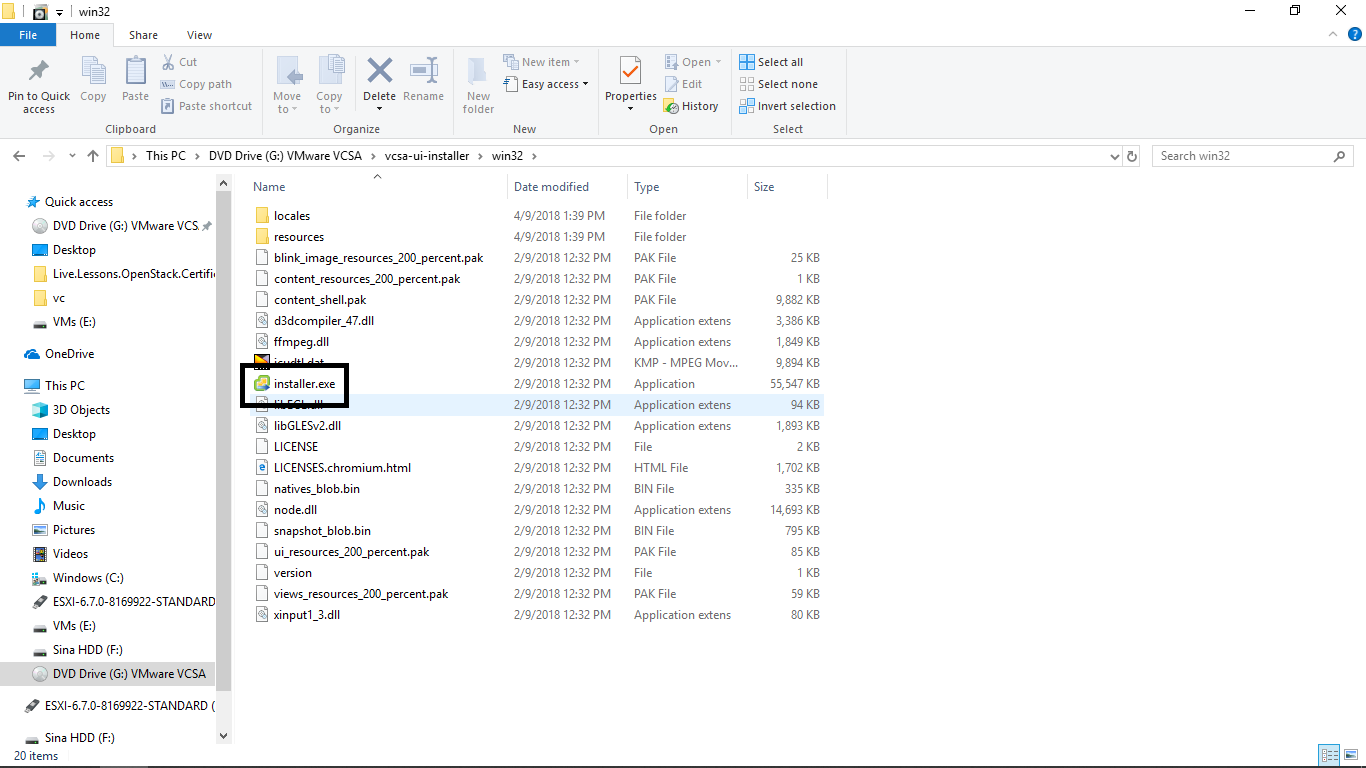1366x768 pixels.
Task: Open the View ribbon tab
Action: pos(199,35)
